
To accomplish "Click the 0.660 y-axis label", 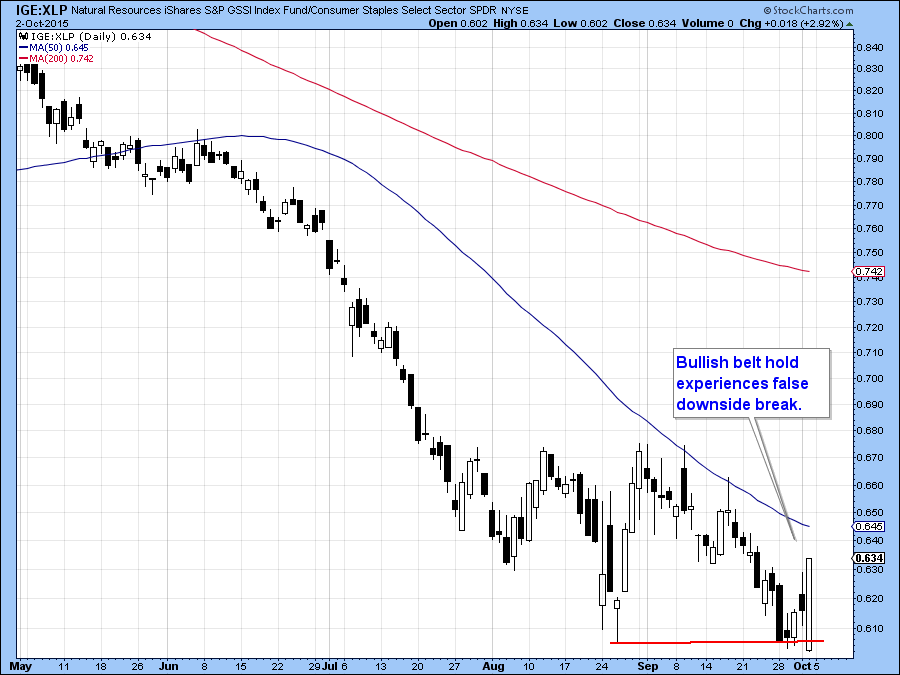I will (870, 486).
